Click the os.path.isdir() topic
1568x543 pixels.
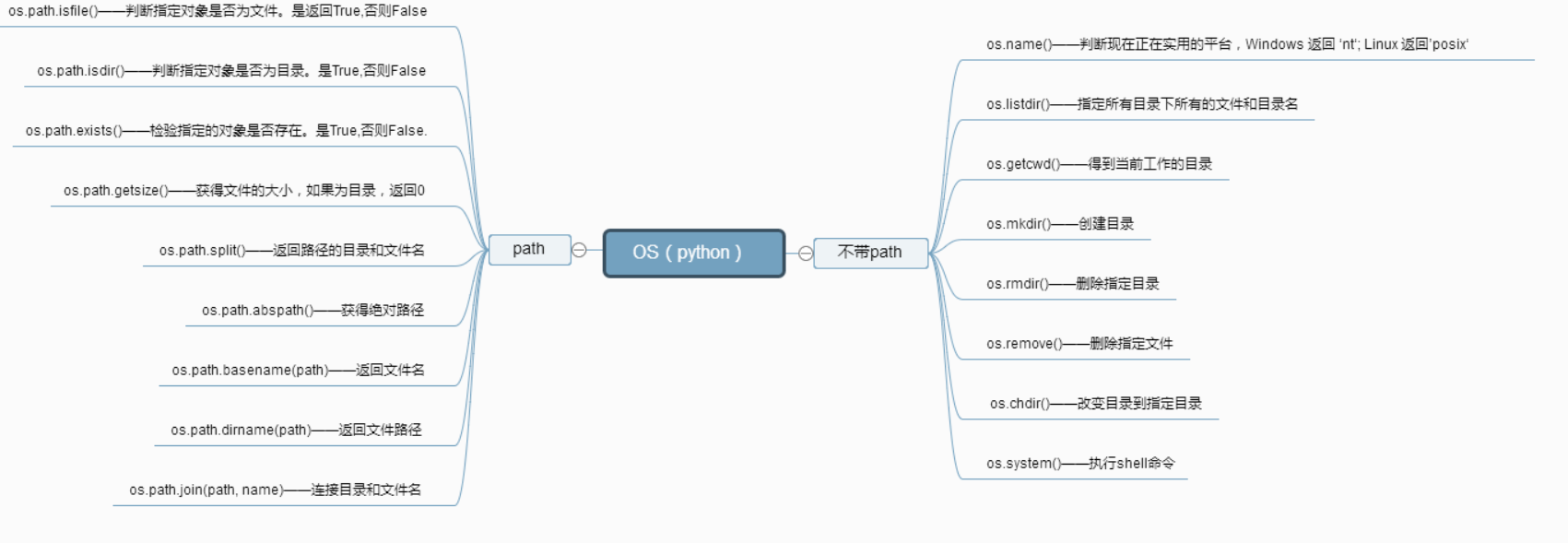231,71
